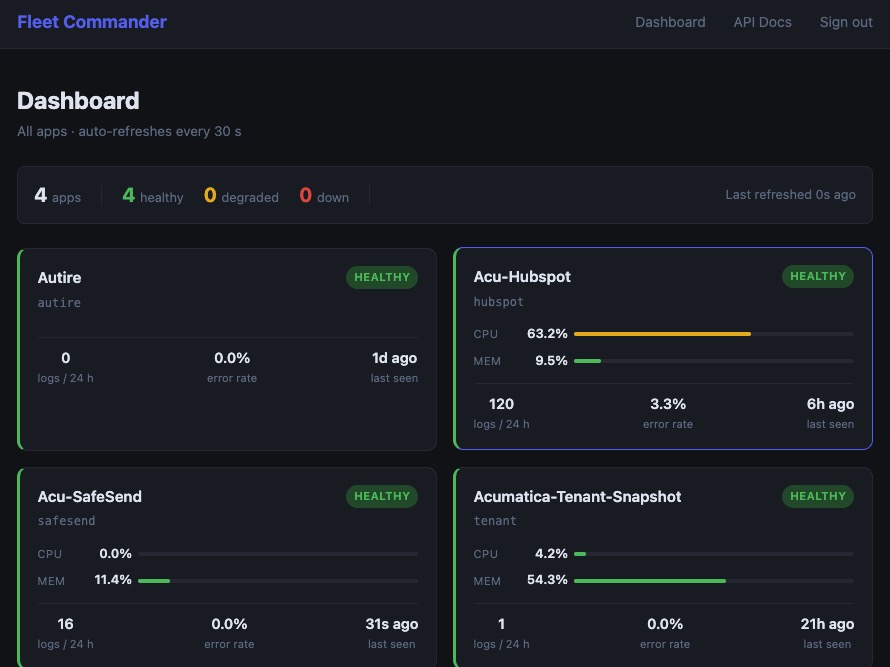Open the Acu-SafeSend app card title
Viewport: 890px width, 667px height.
pos(90,497)
